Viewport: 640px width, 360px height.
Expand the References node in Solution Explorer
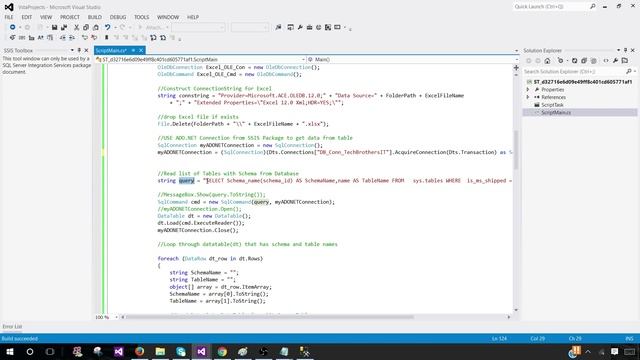tap(528, 97)
